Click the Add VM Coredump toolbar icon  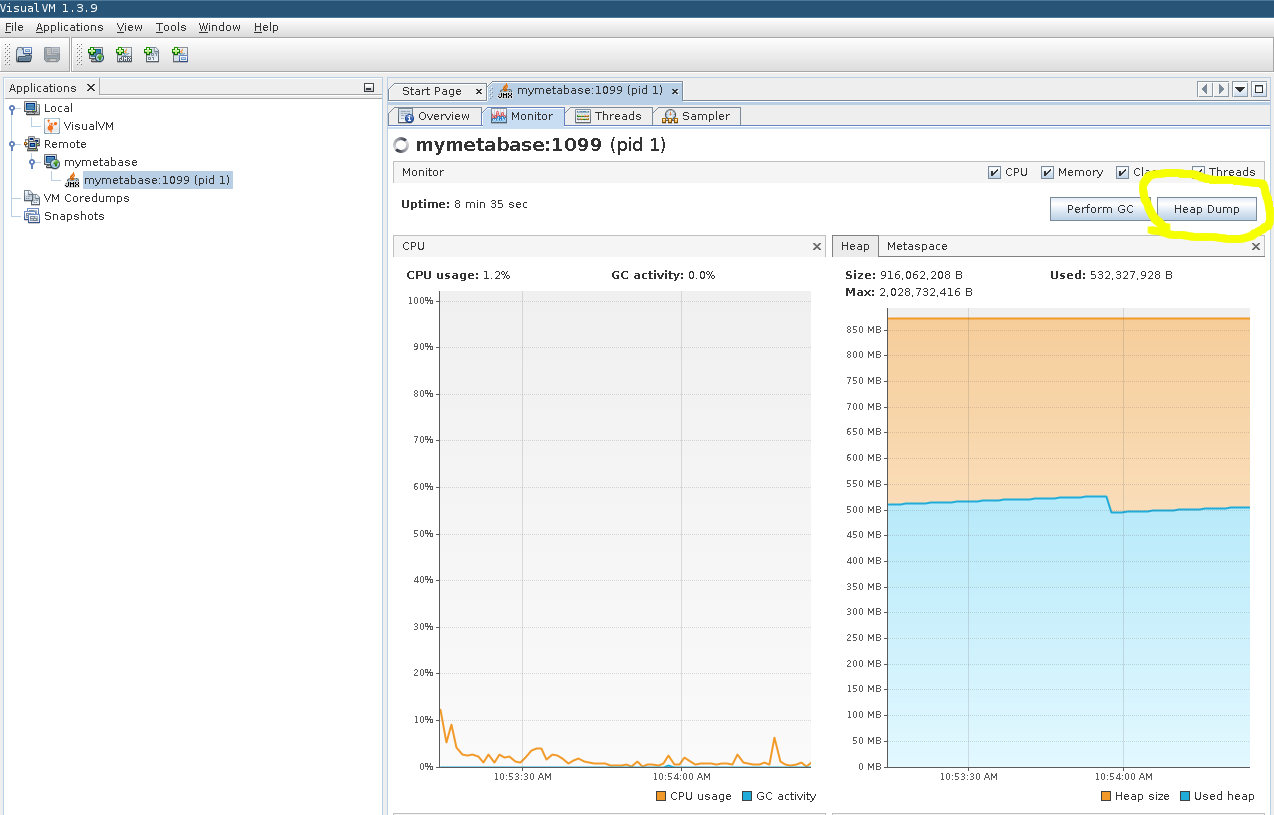click(152, 55)
